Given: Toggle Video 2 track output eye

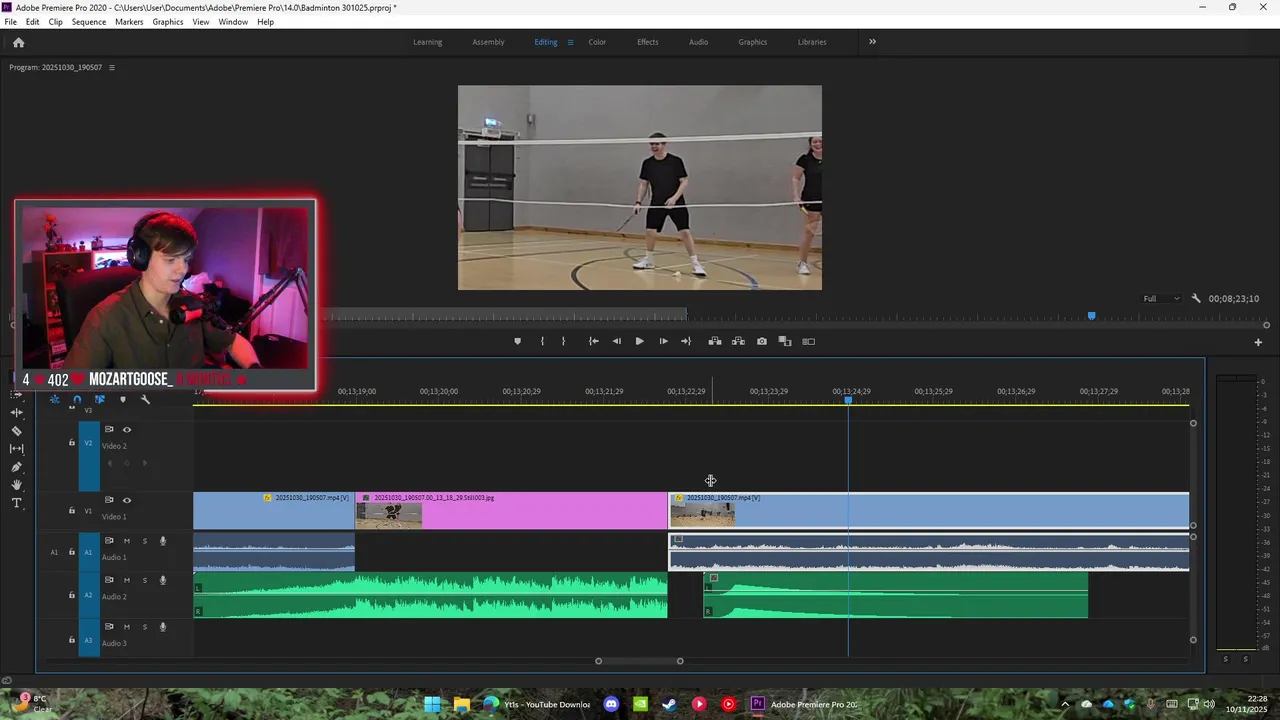Looking at the screenshot, I should (x=126, y=429).
